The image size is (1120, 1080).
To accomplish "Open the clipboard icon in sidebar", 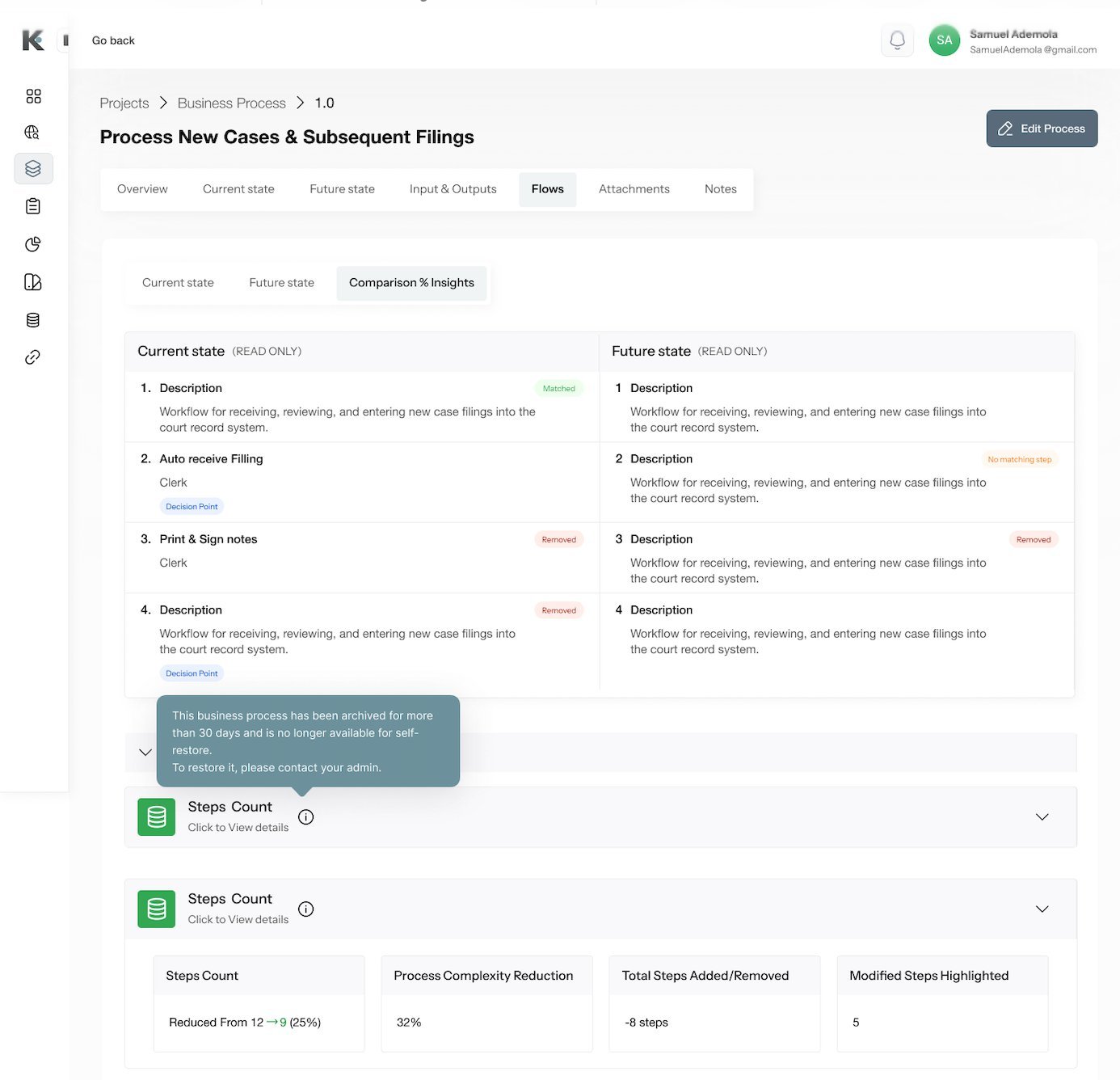I will pos(33,206).
